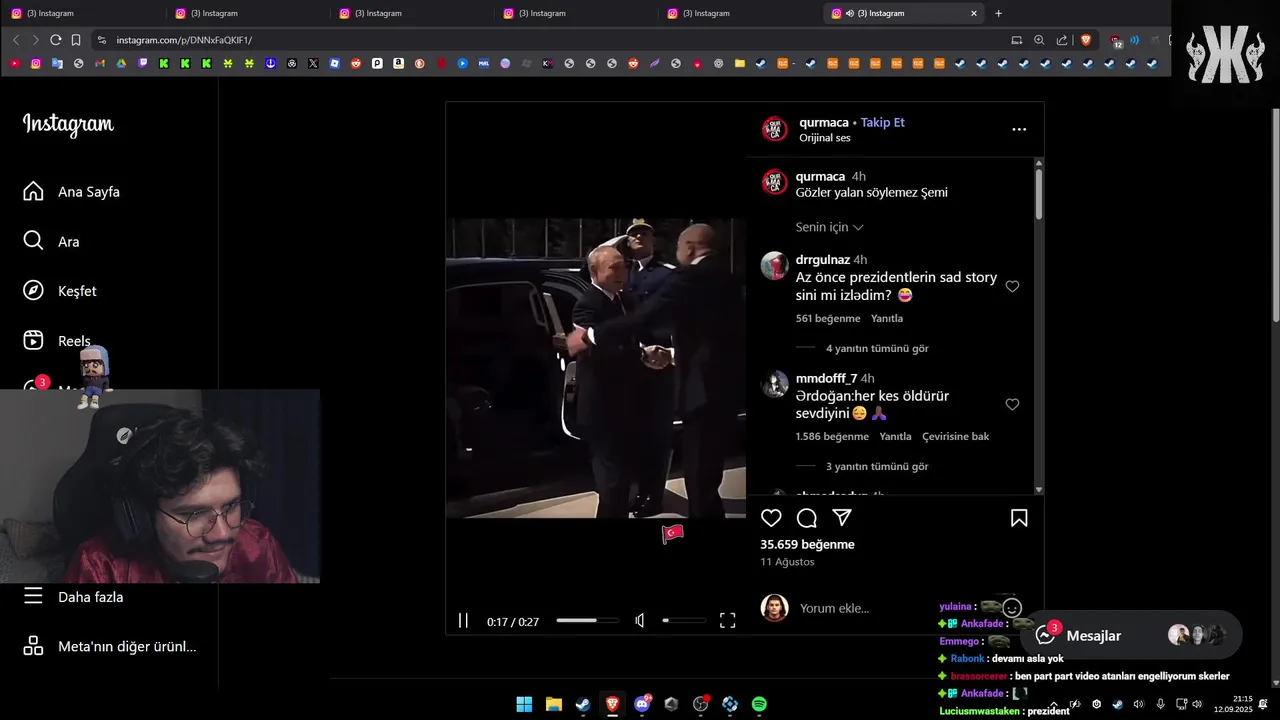Open X bookmark in bookmarks bar
The width and height of the screenshot is (1280, 720).
(313, 63)
